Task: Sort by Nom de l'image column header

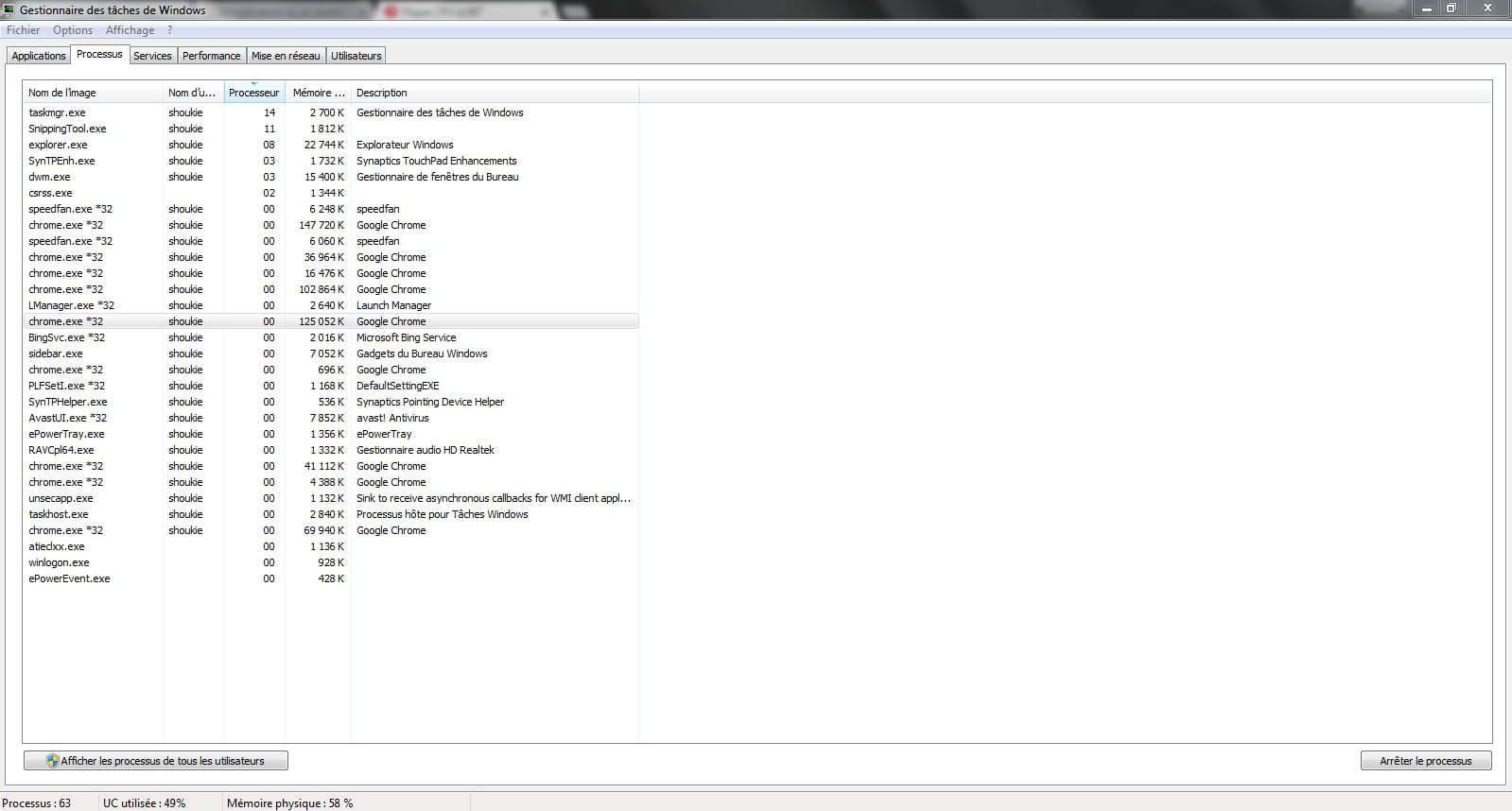Action: pyautogui.click(x=93, y=93)
